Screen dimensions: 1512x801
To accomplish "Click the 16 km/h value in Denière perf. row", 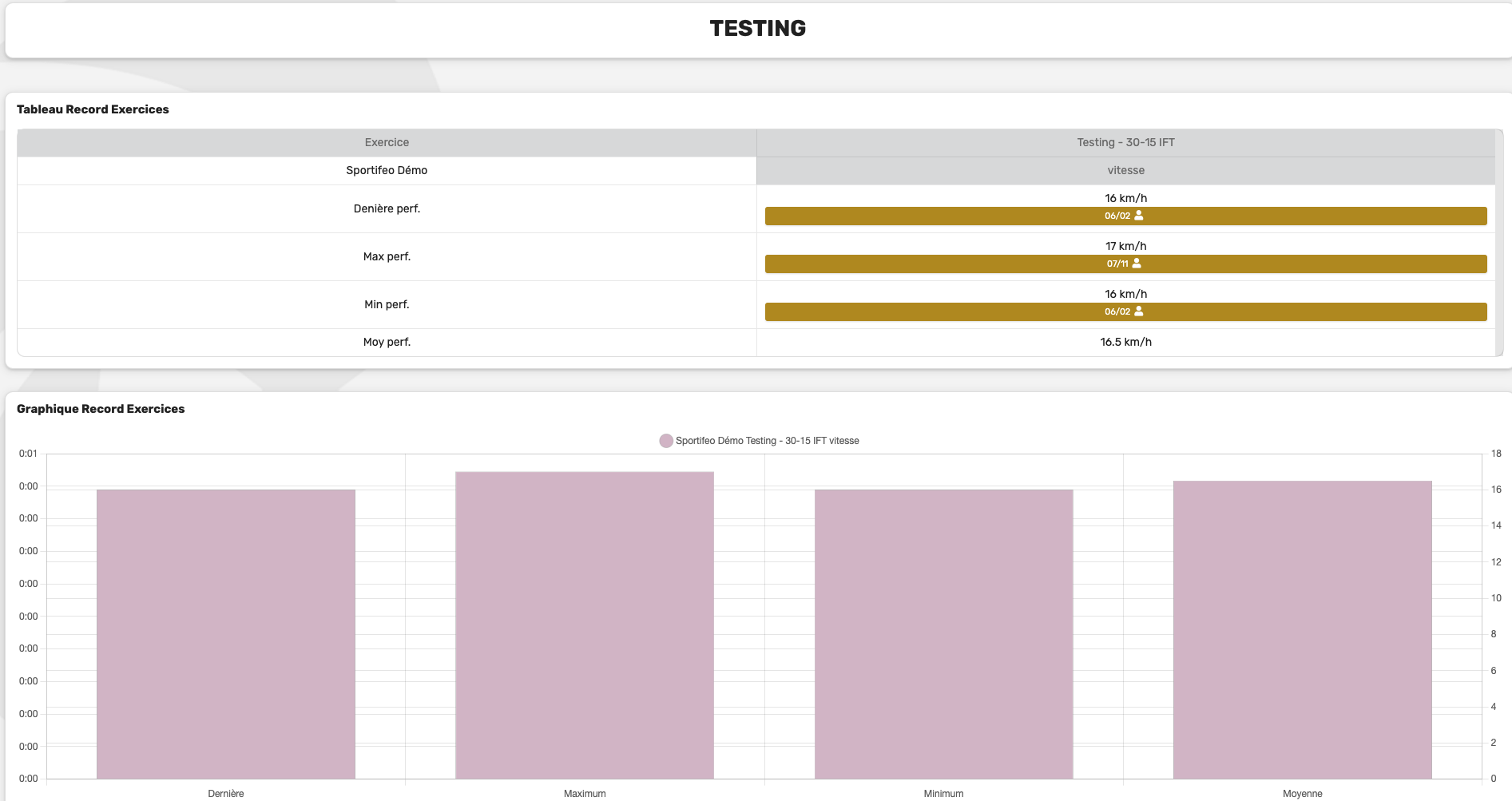I will (1125, 198).
